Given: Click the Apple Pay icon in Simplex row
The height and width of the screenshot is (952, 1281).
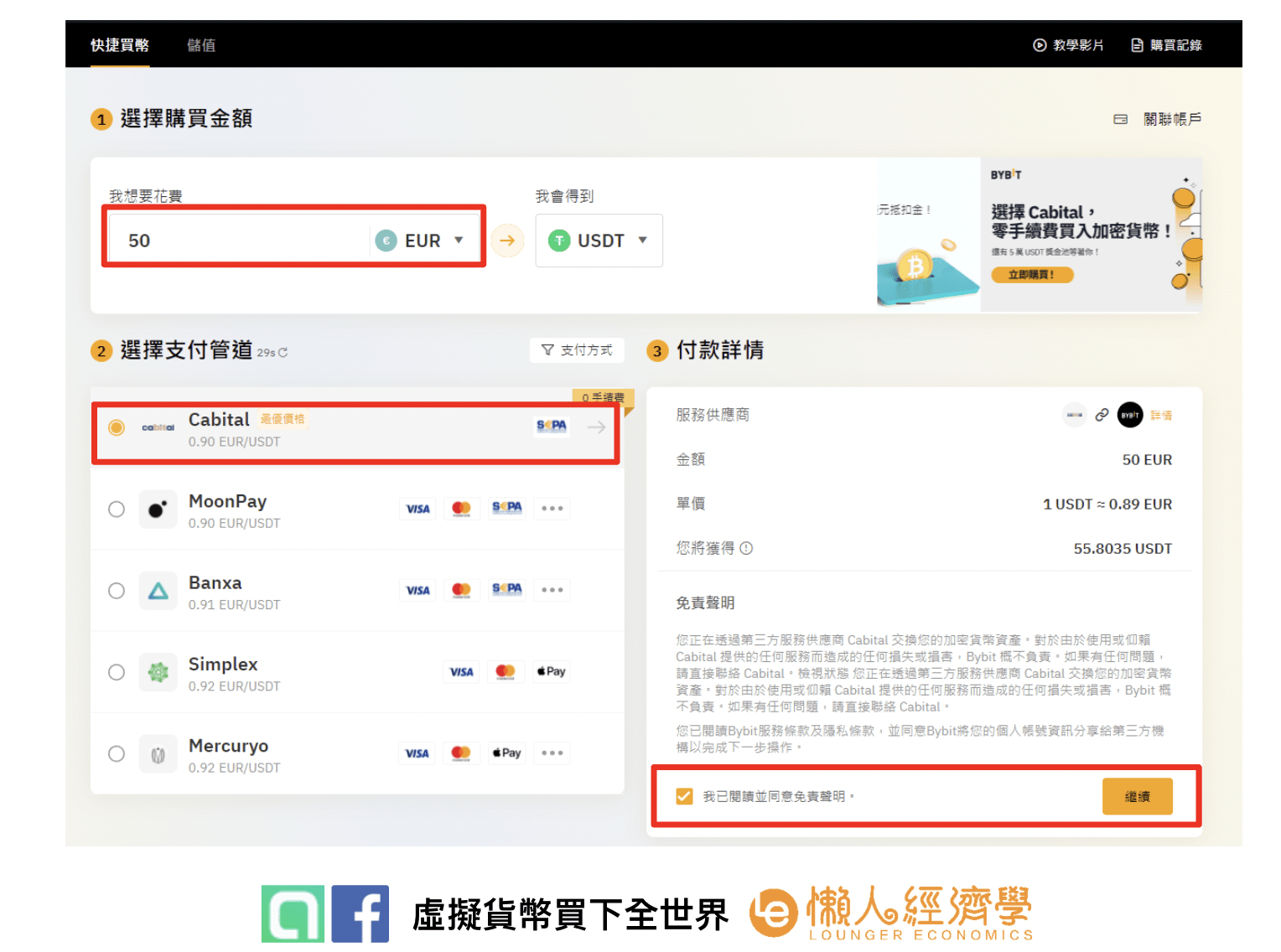Looking at the screenshot, I should [552, 671].
